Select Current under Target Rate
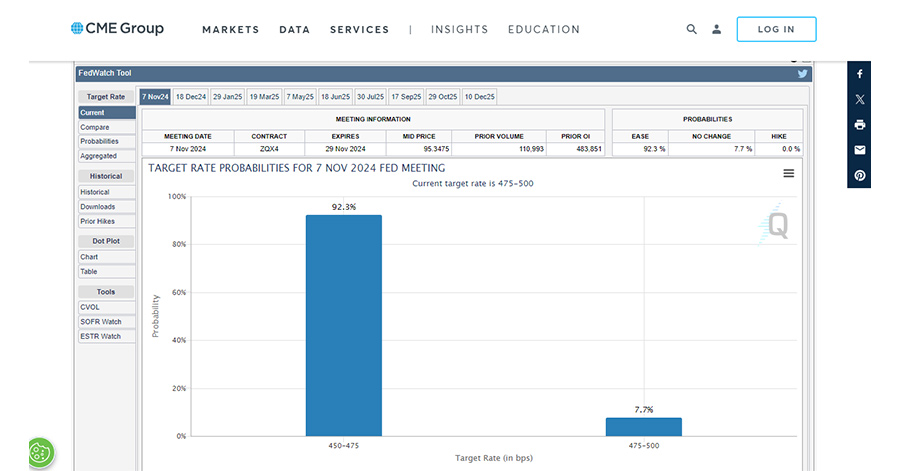Viewport: 900px width, 471px height. pyautogui.click(x=107, y=112)
